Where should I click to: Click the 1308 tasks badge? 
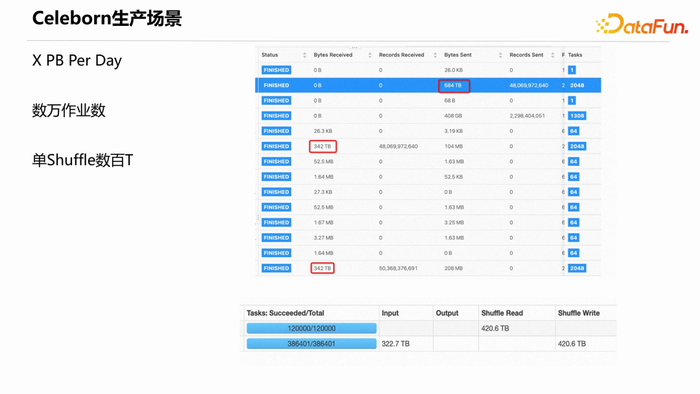pyautogui.click(x=577, y=116)
